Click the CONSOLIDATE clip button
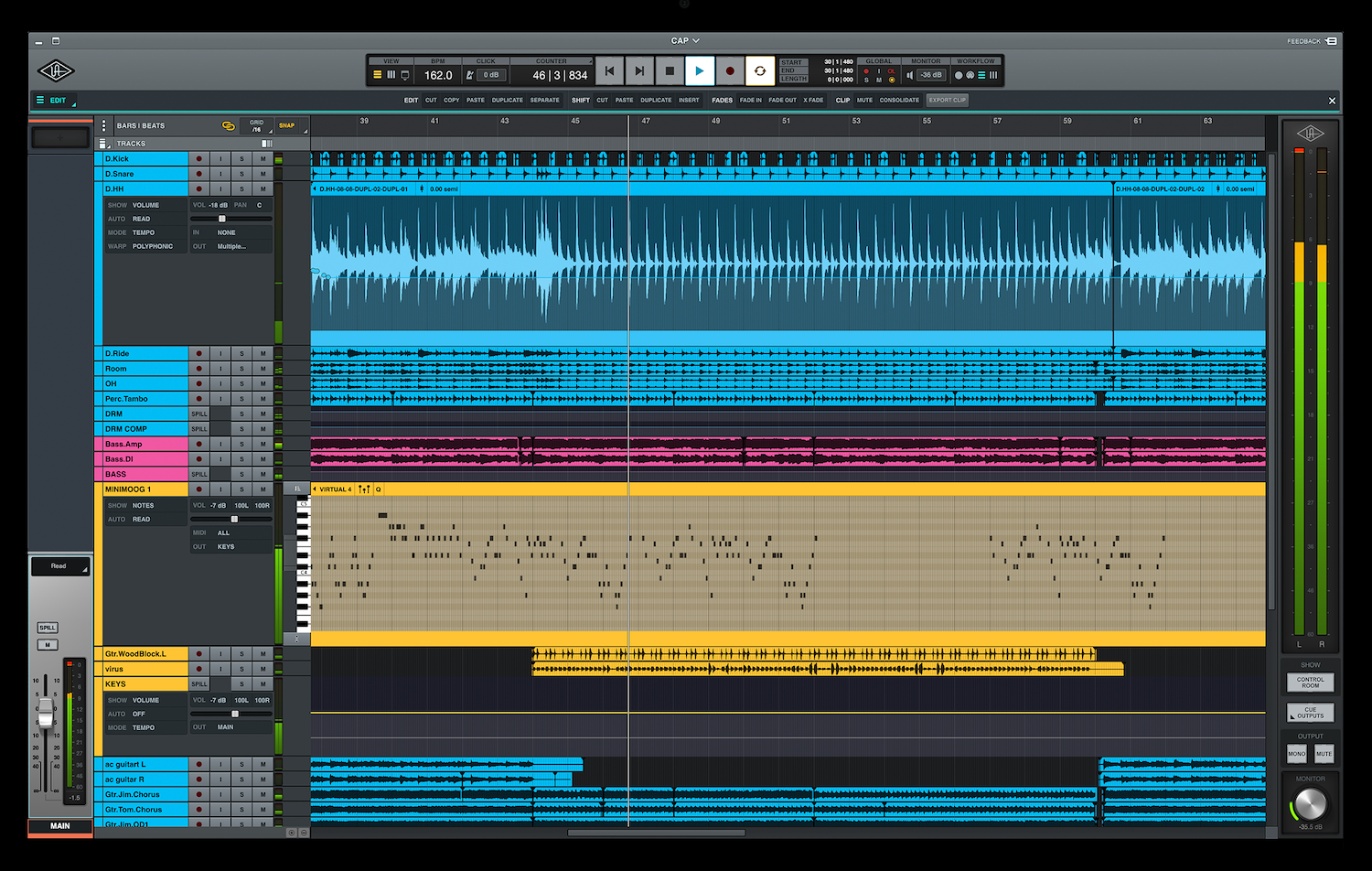 tap(899, 101)
